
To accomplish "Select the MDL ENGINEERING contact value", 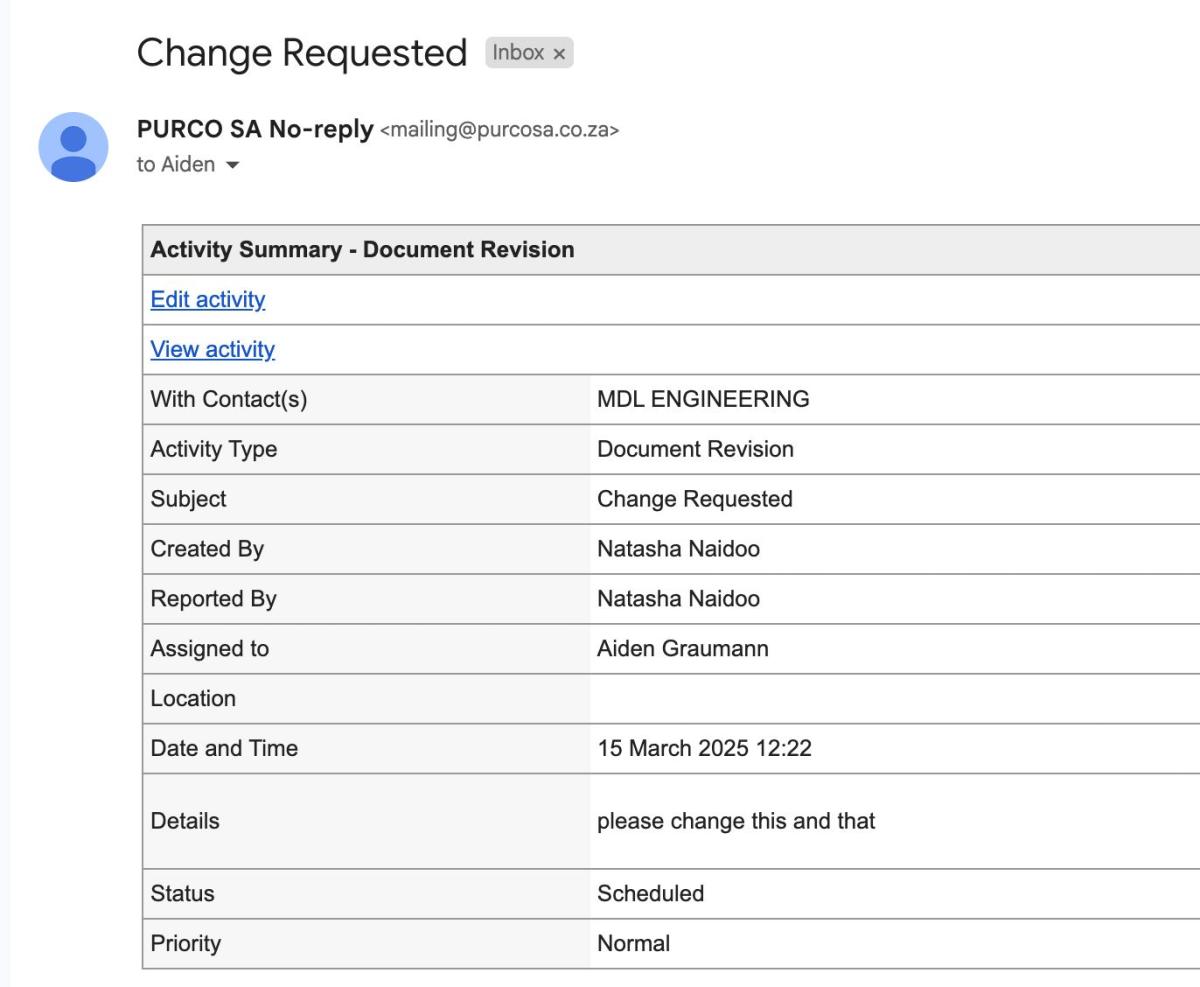I will (703, 399).
